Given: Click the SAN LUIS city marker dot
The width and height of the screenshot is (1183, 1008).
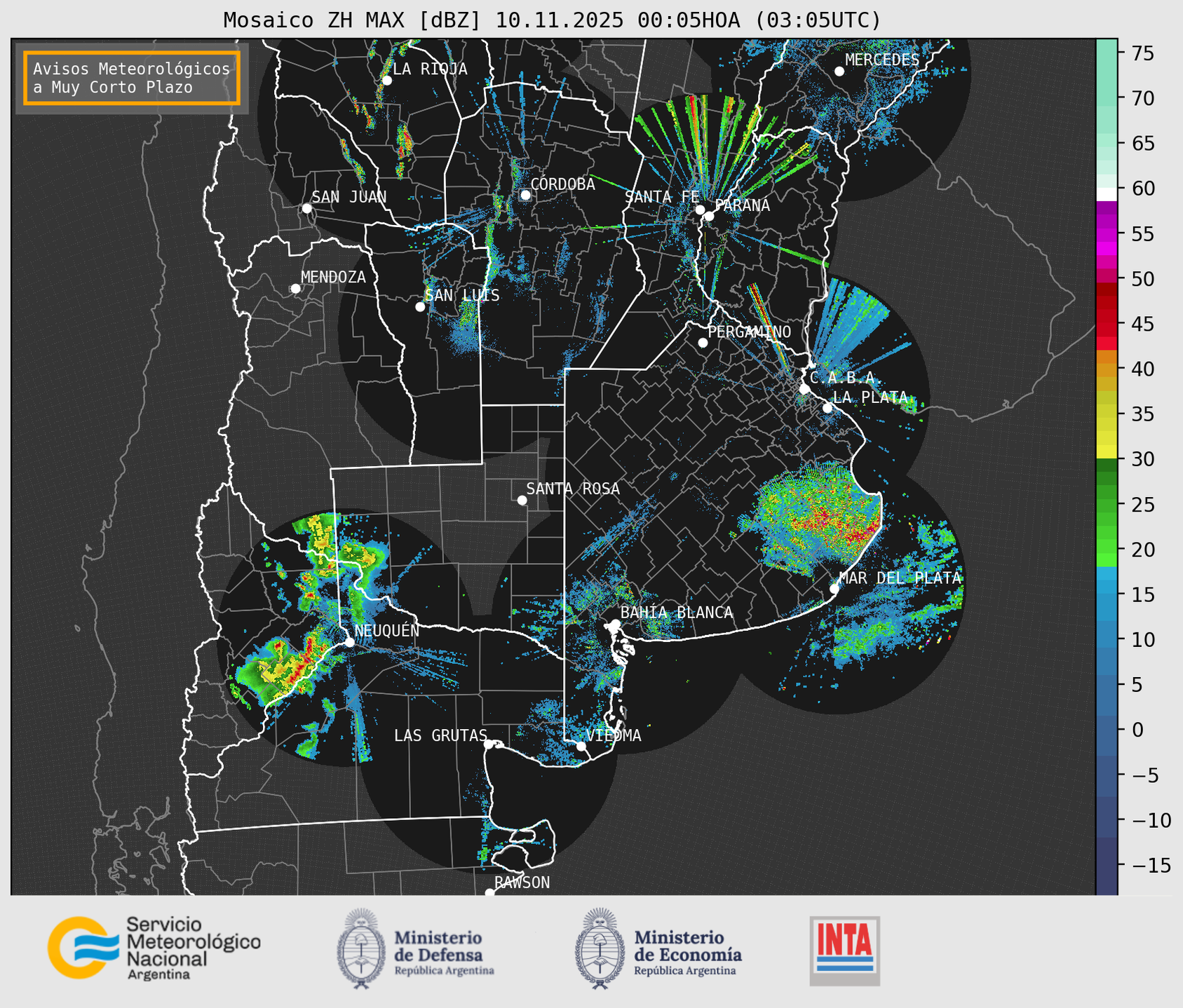Looking at the screenshot, I should [x=420, y=307].
